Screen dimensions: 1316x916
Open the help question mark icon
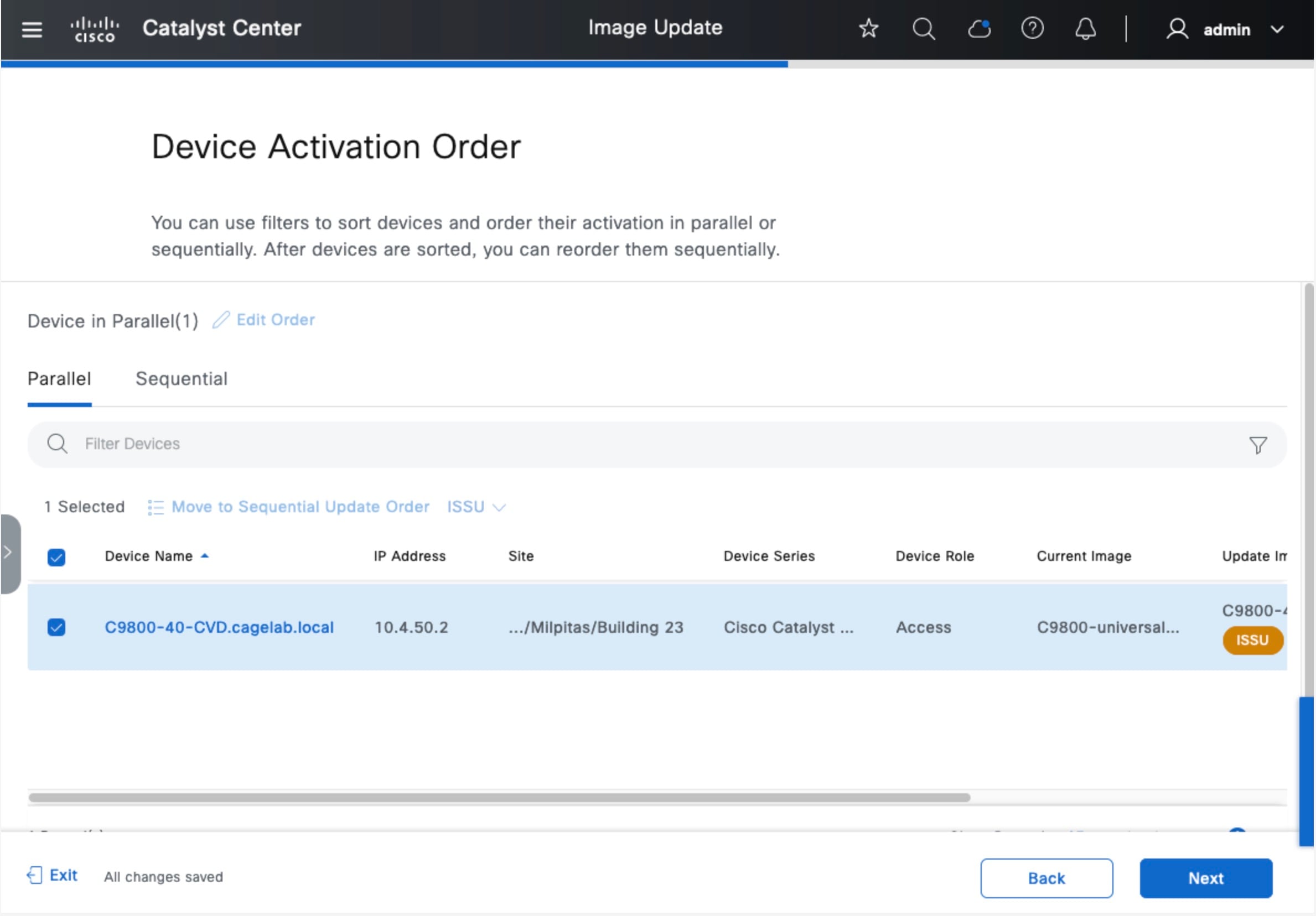[x=1032, y=28]
